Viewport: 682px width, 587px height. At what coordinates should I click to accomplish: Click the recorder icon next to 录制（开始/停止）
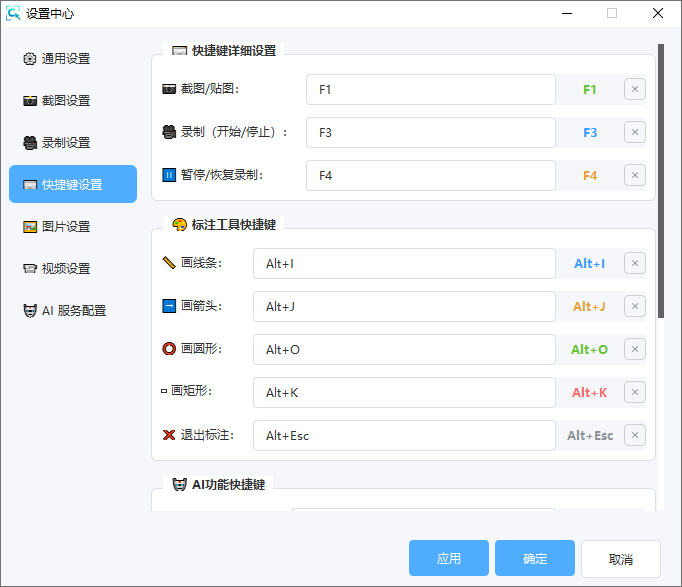[x=169, y=132]
